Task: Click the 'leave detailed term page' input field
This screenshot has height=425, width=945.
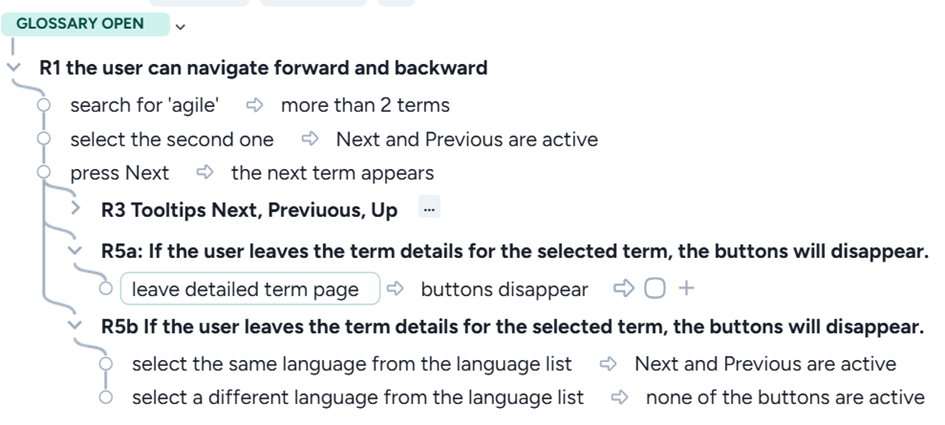Action: point(248,289)
